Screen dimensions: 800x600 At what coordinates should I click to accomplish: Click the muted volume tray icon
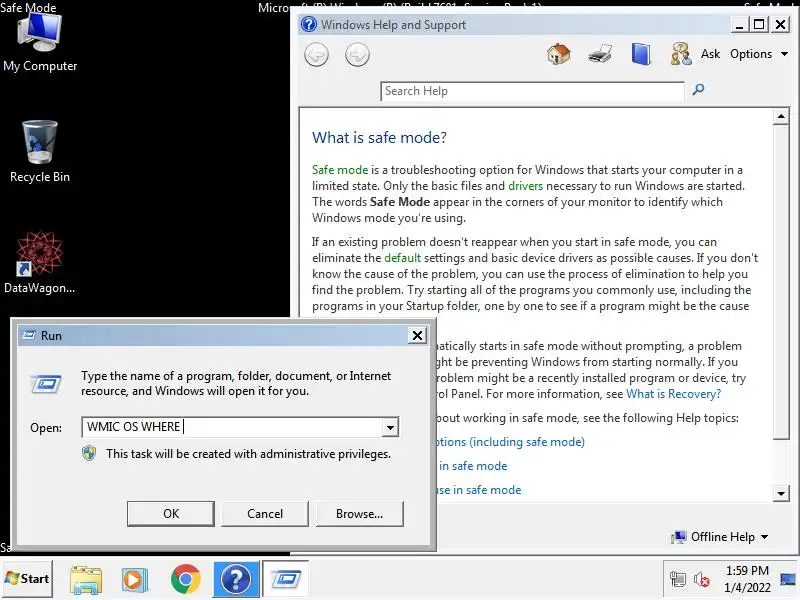[x=702, y=580]
